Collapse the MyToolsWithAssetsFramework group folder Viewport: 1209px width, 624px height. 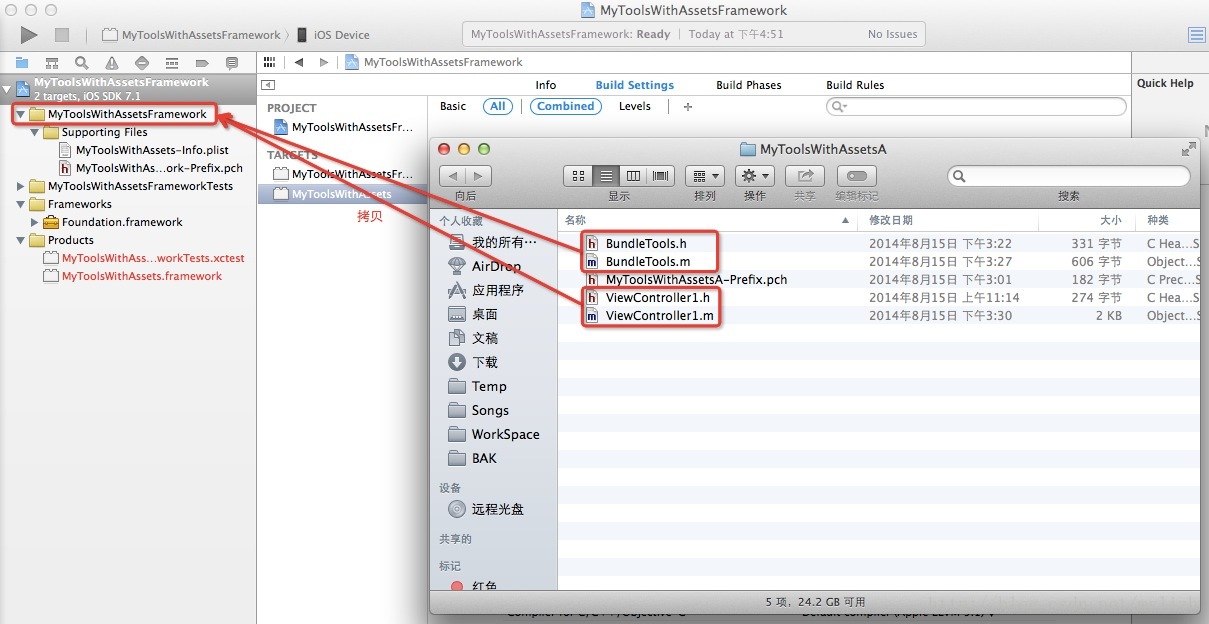click(x=21, y=115)
